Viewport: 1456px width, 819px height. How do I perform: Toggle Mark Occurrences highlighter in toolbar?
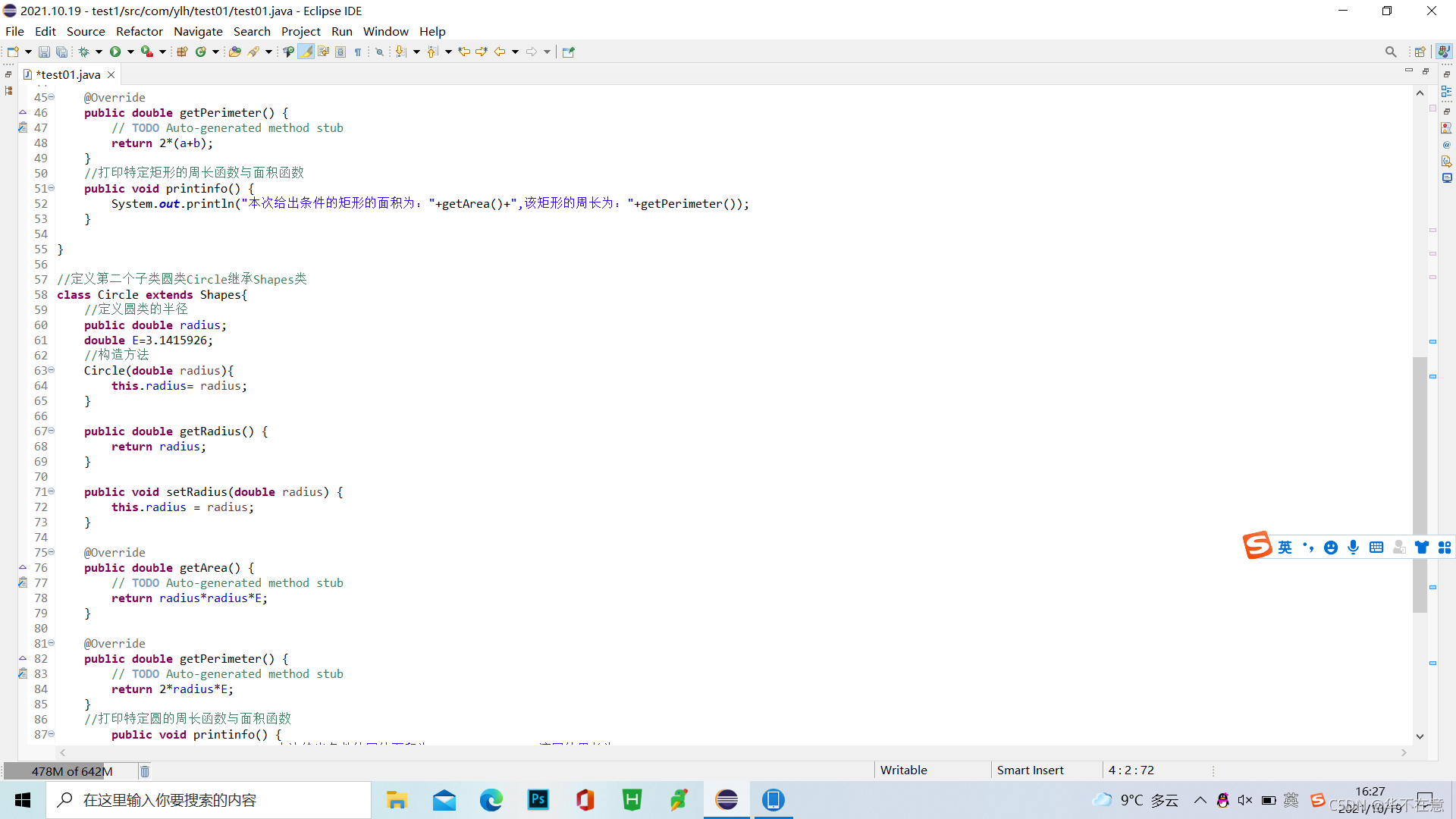click(x=306, y=52)
